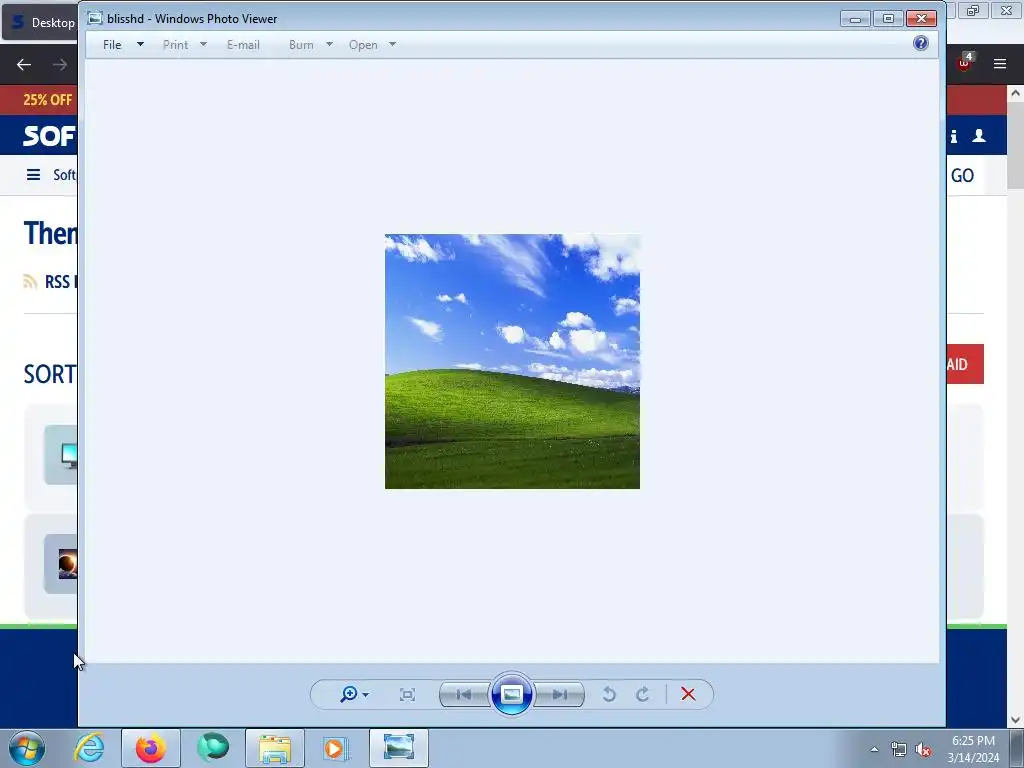The width and height of the screenshot is (1024, 768).
Task: Open the Firefox hamburger menu
Action: (1000, 63)
